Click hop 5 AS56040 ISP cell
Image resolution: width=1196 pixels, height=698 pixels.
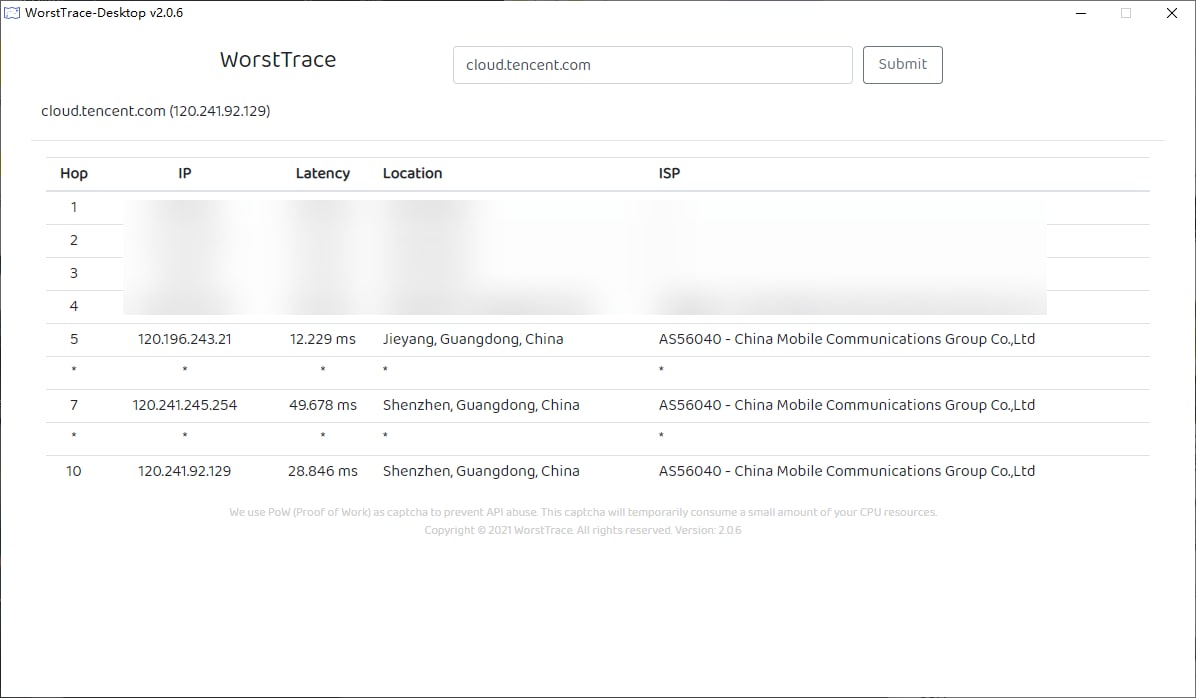[x=847, y=339]
